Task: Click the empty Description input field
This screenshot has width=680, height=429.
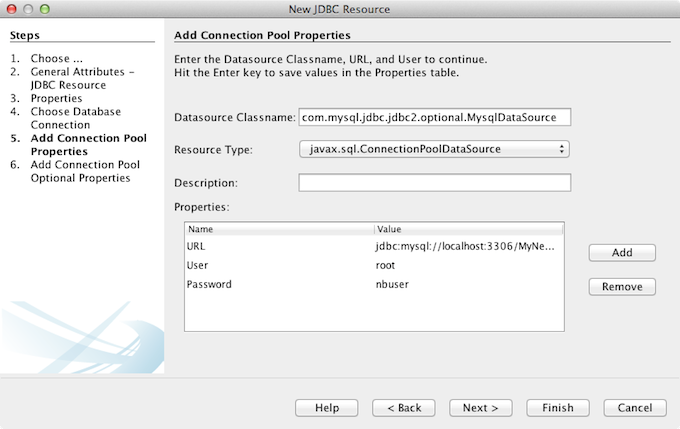Action: pyautogui.click(x=434, y=182)
